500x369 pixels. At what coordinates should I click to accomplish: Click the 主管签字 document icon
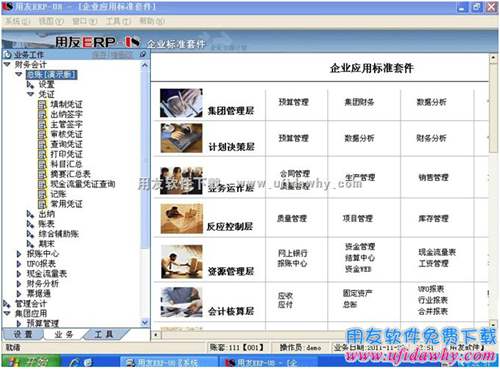pyautogui.click(x=42, y=125)
